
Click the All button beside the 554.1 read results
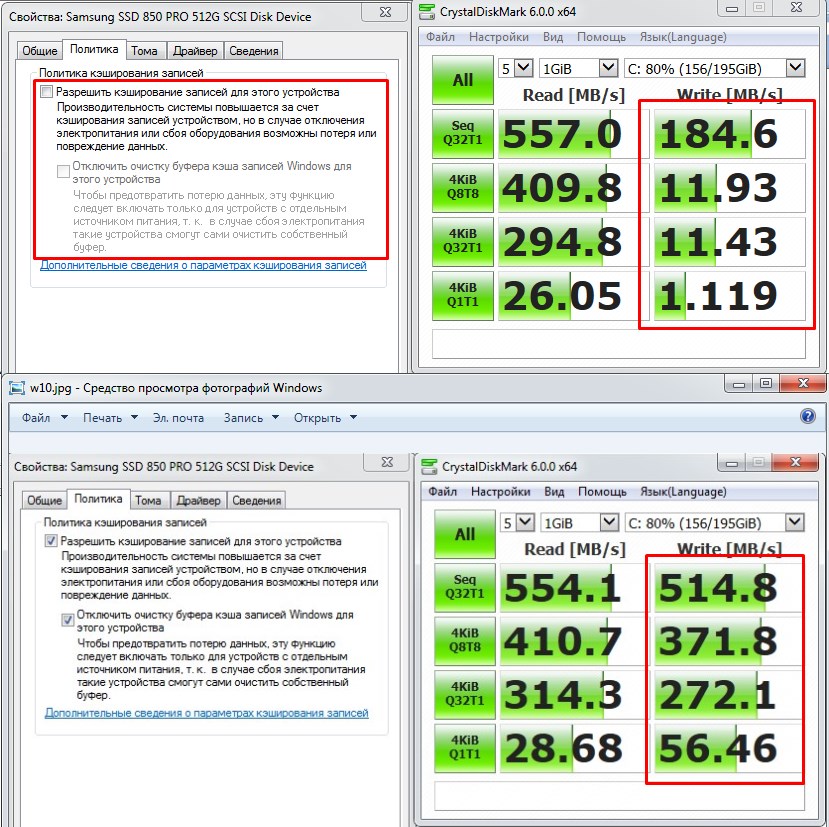pos(465,534)
